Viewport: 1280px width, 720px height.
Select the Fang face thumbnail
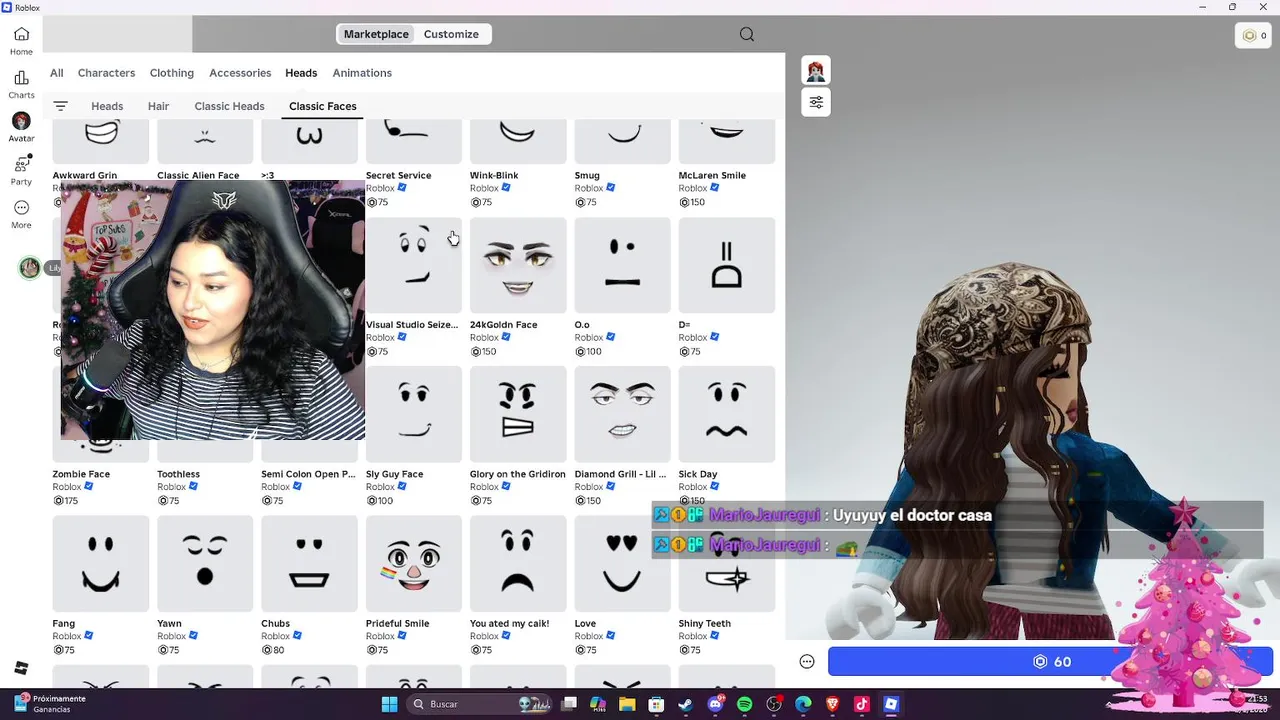pos(101,563)
